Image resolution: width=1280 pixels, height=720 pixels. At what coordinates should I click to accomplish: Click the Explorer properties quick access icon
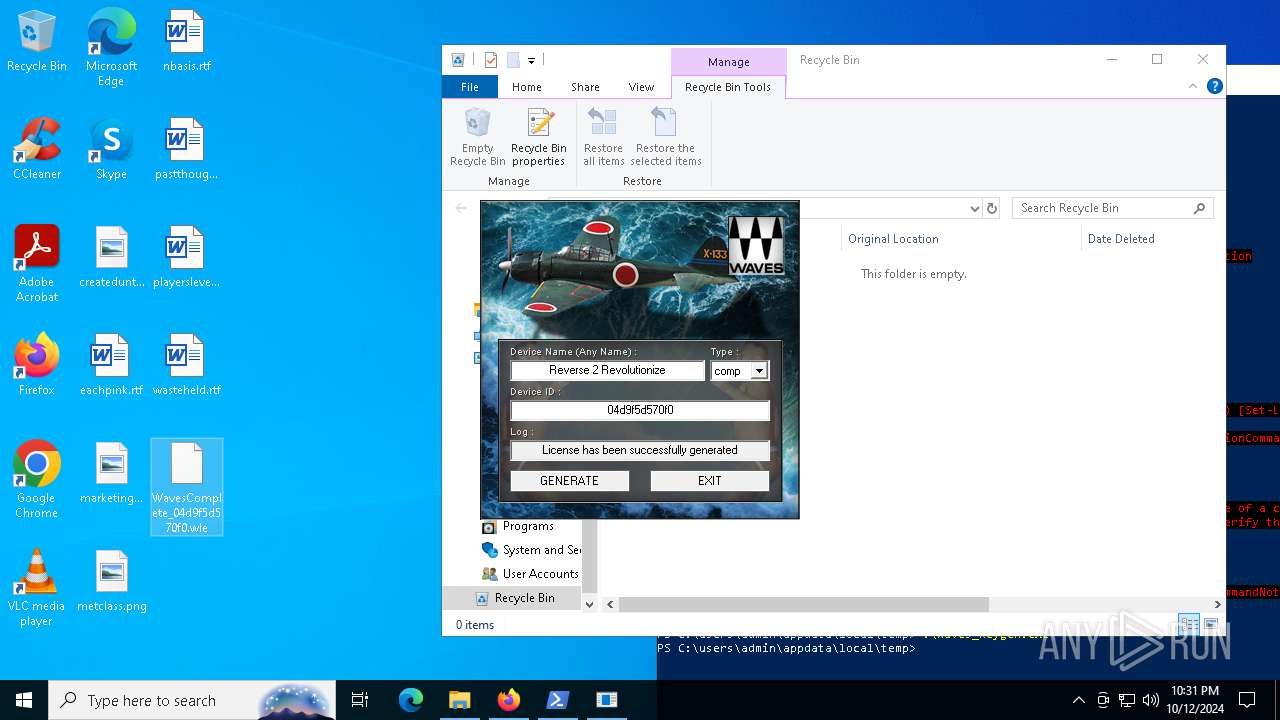tap(490, 60)
